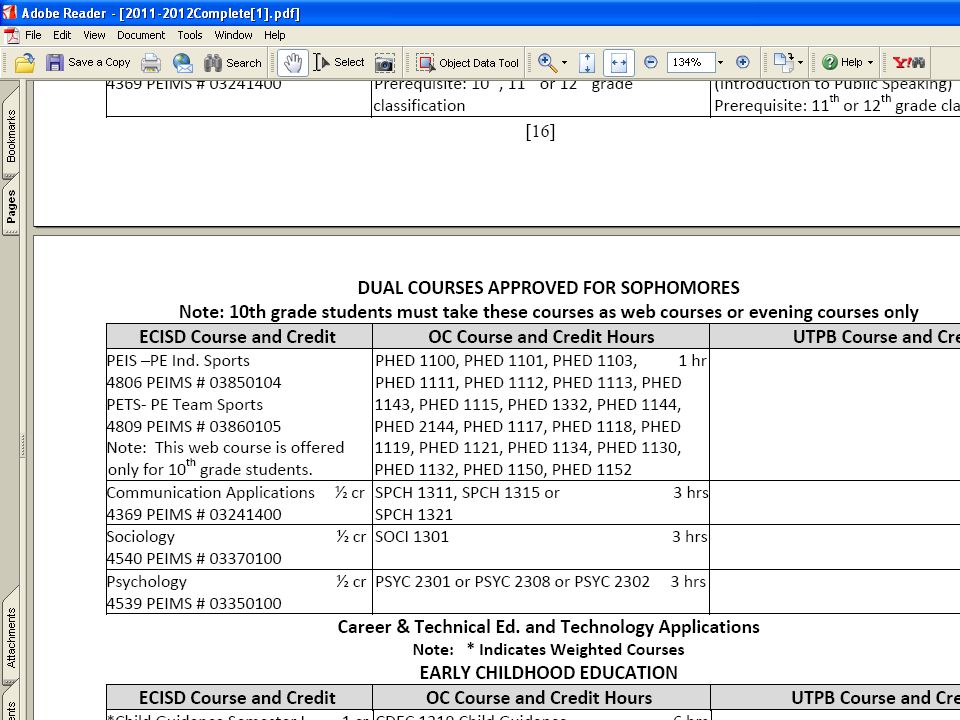The image size is (960, 720).
Task: Click the page number [16] text
Action: [540, 132]
